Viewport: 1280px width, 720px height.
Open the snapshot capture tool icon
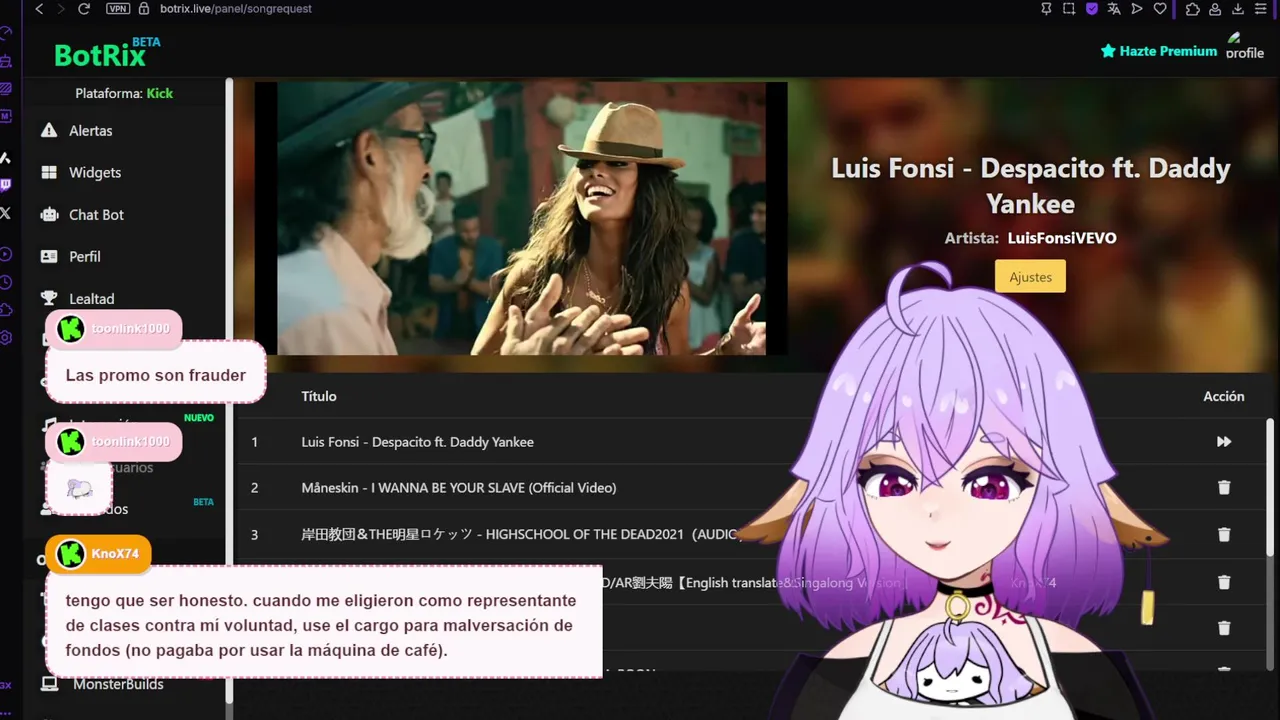[1069, 9]
